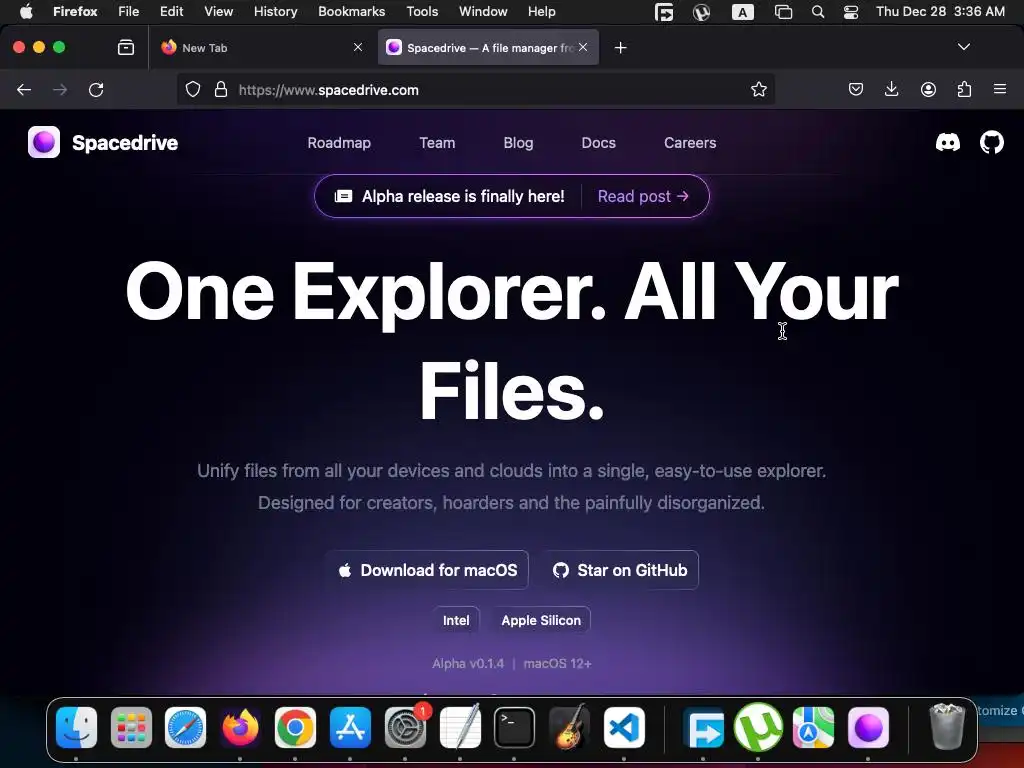
Task: Open the Firefox menu in menu bar
Action: pos(75,11)
